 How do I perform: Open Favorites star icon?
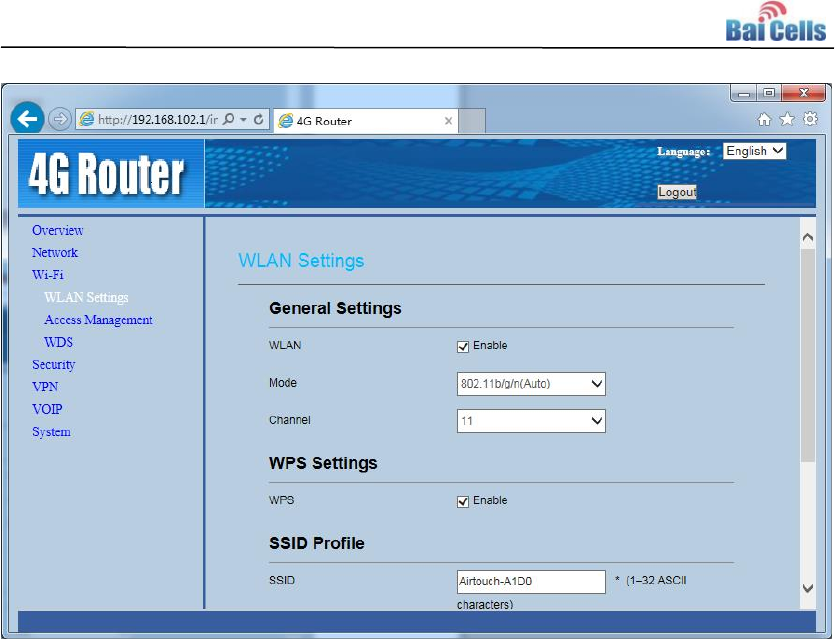point(787,119)
